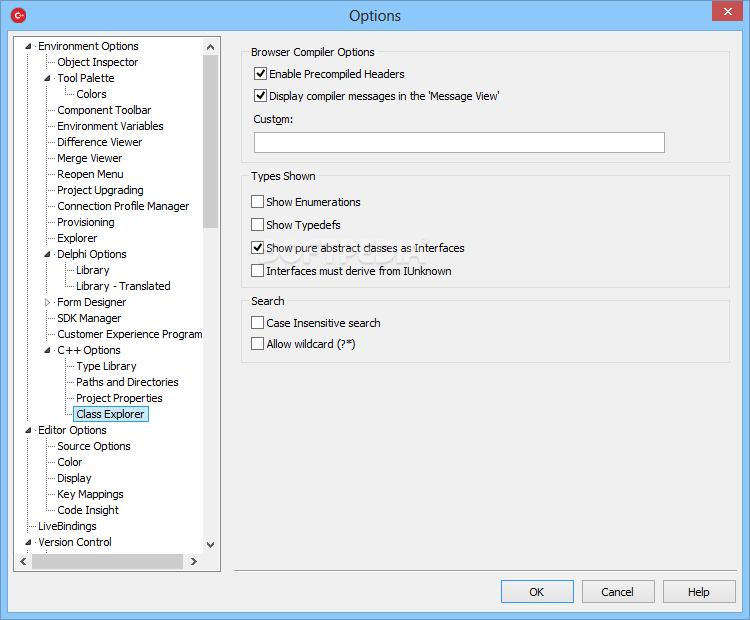Select Customer Experience Program item
The height and width of the screenshot is (620, 750).
(130, 334)
